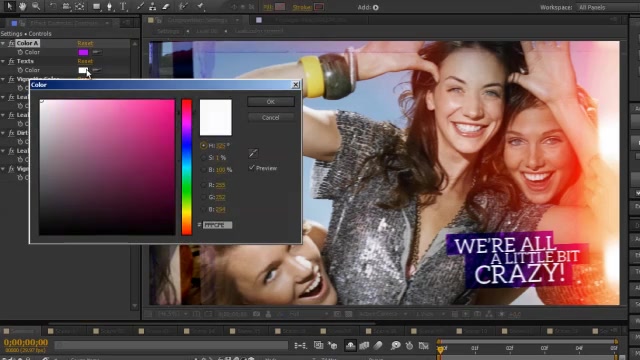Image resolution: width=640 pixels, height=360 pixels.
Task: Select the Roto Brush tool
Action: point(183,6)
